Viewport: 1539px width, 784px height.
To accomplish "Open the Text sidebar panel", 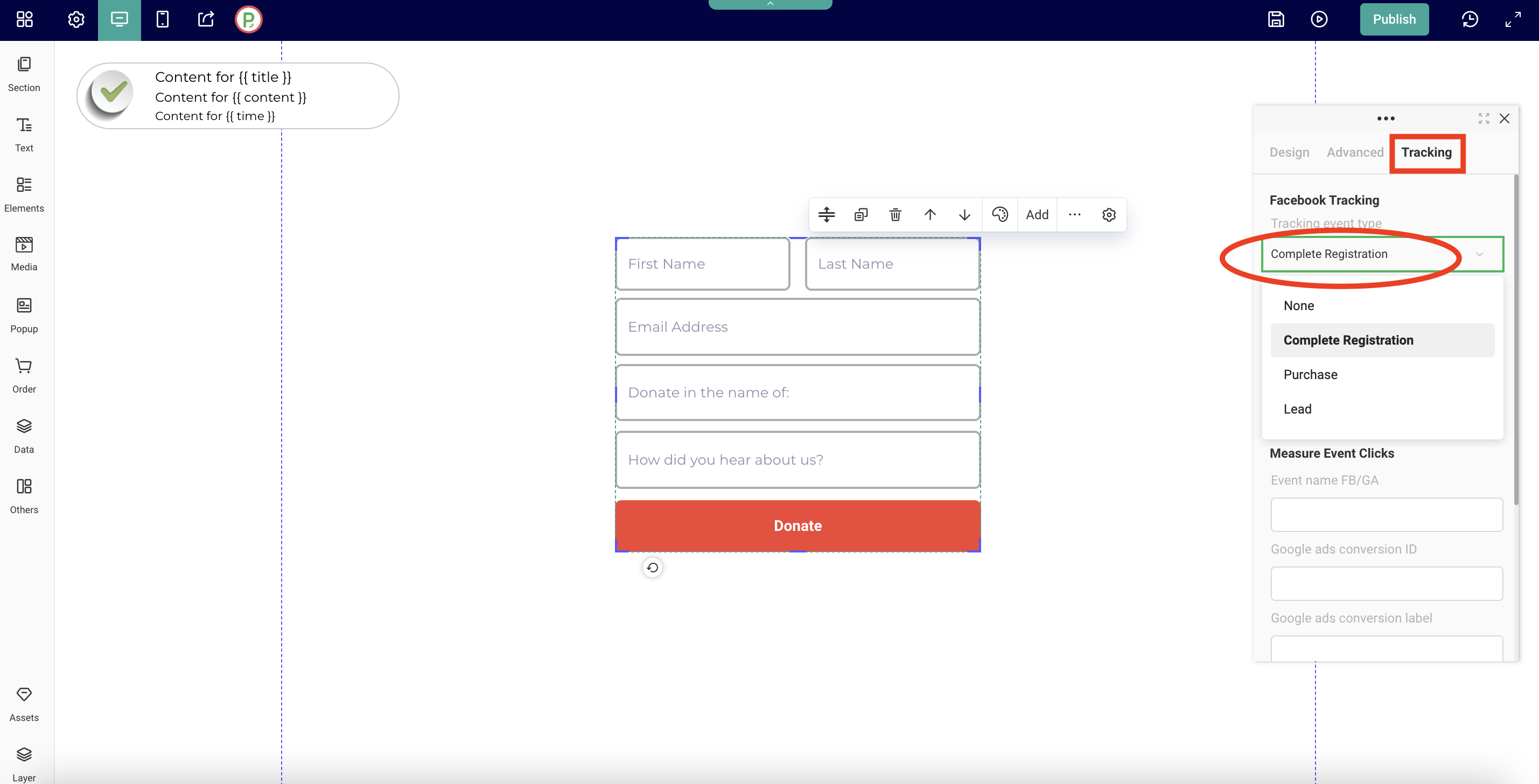I will coord(24,135).
